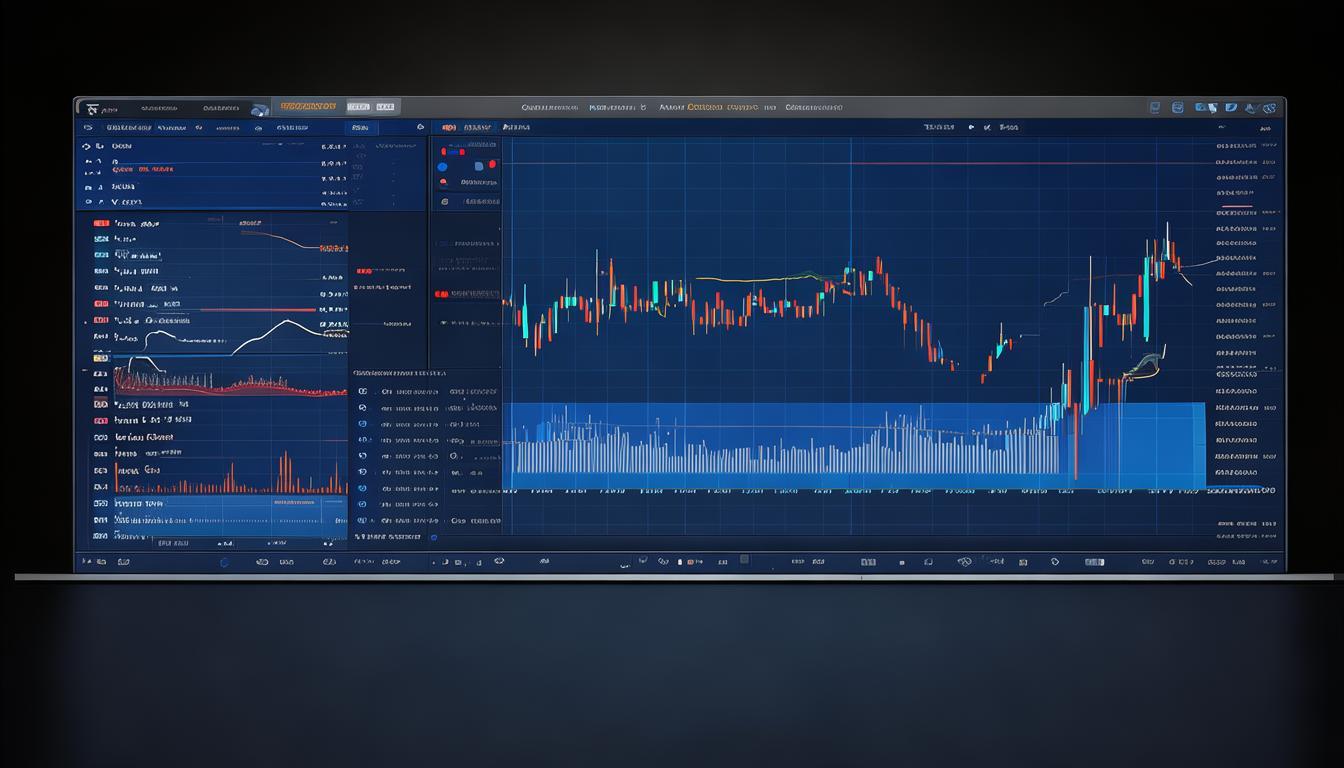Open the orange-text menu item in the top center
Image resolution: width=1344 pixels, height=768 pixels.
[x=704, y=107]
